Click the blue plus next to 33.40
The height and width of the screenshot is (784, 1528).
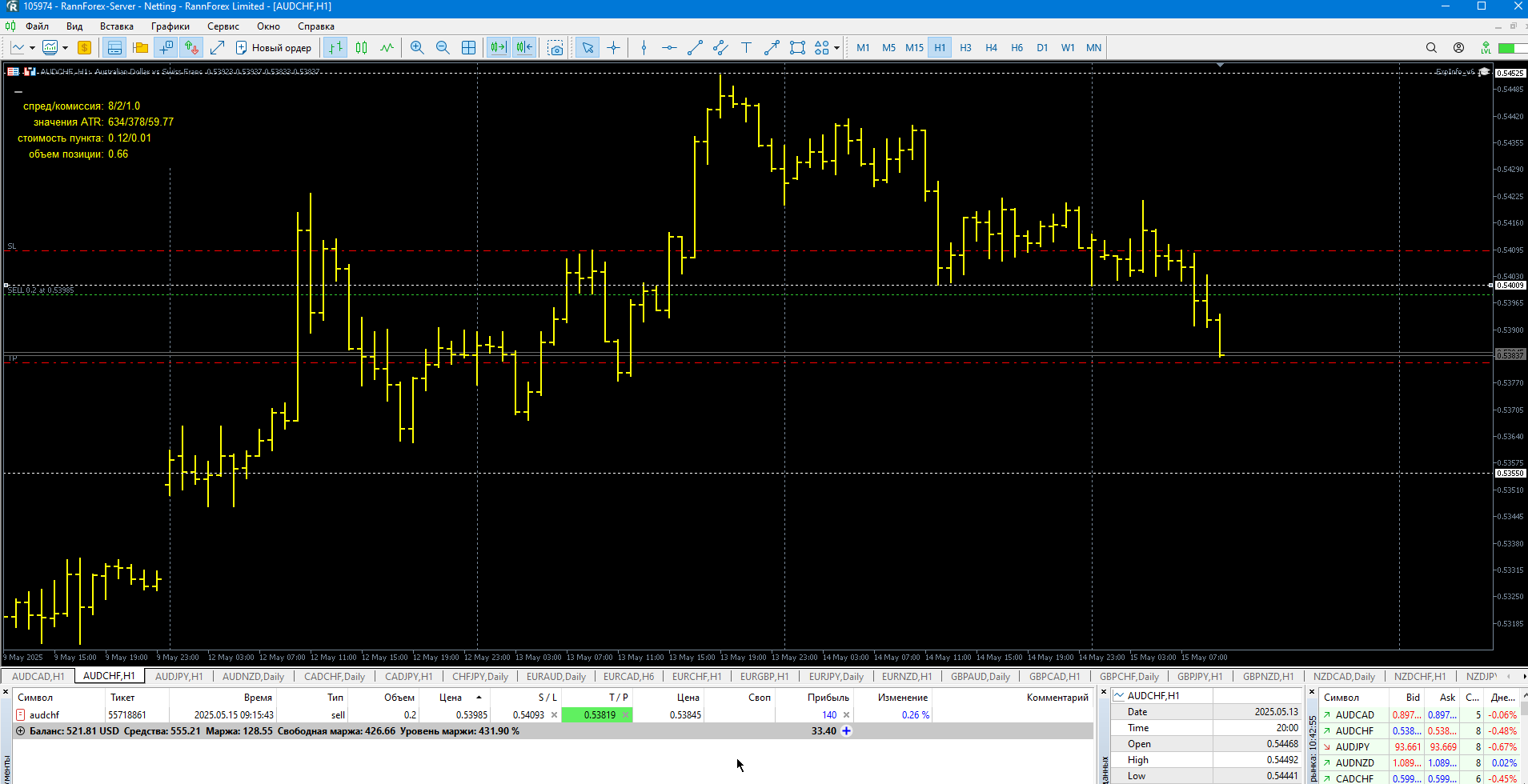pos(846,731)
